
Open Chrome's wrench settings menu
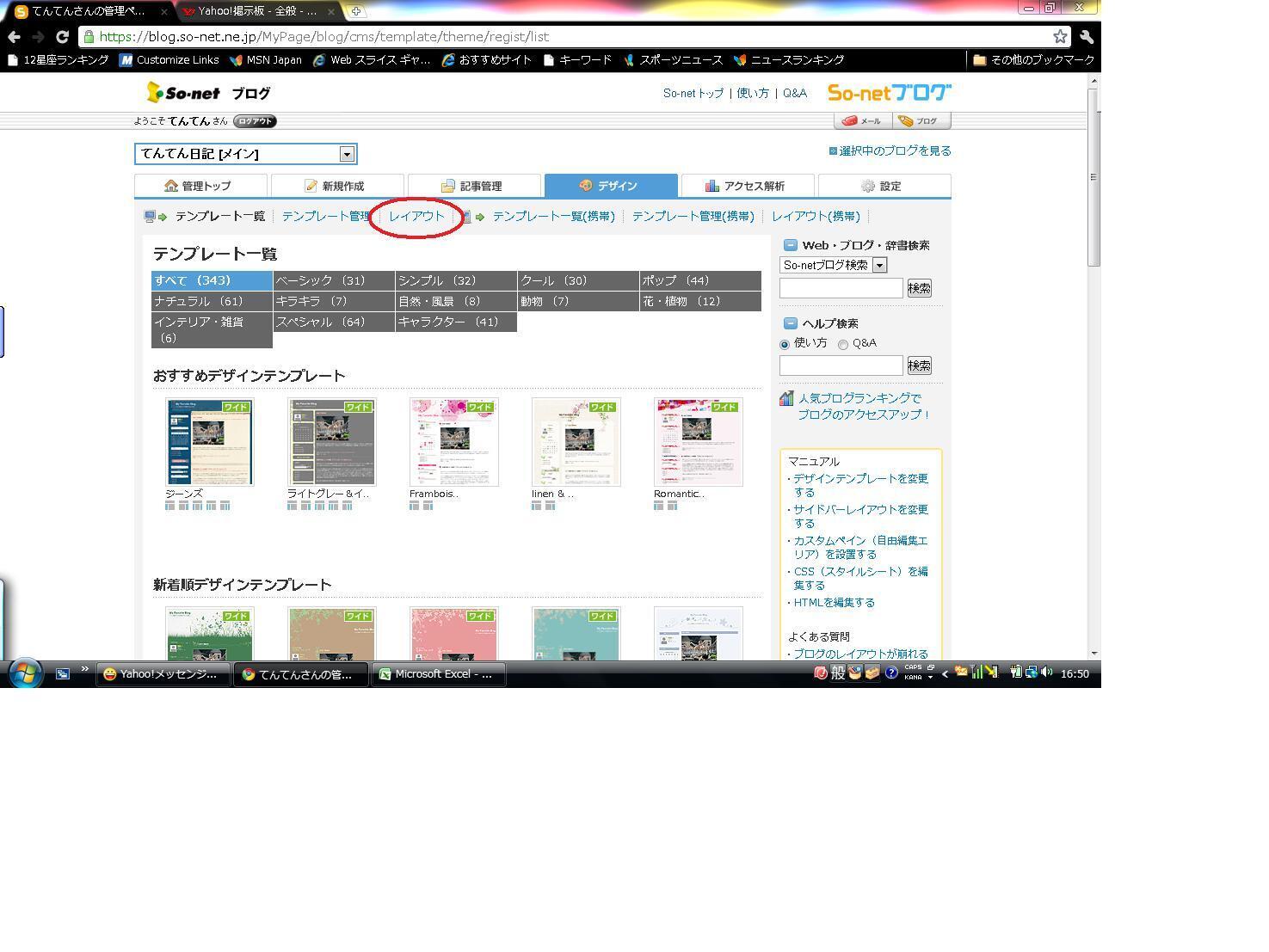coord(1086,36)
